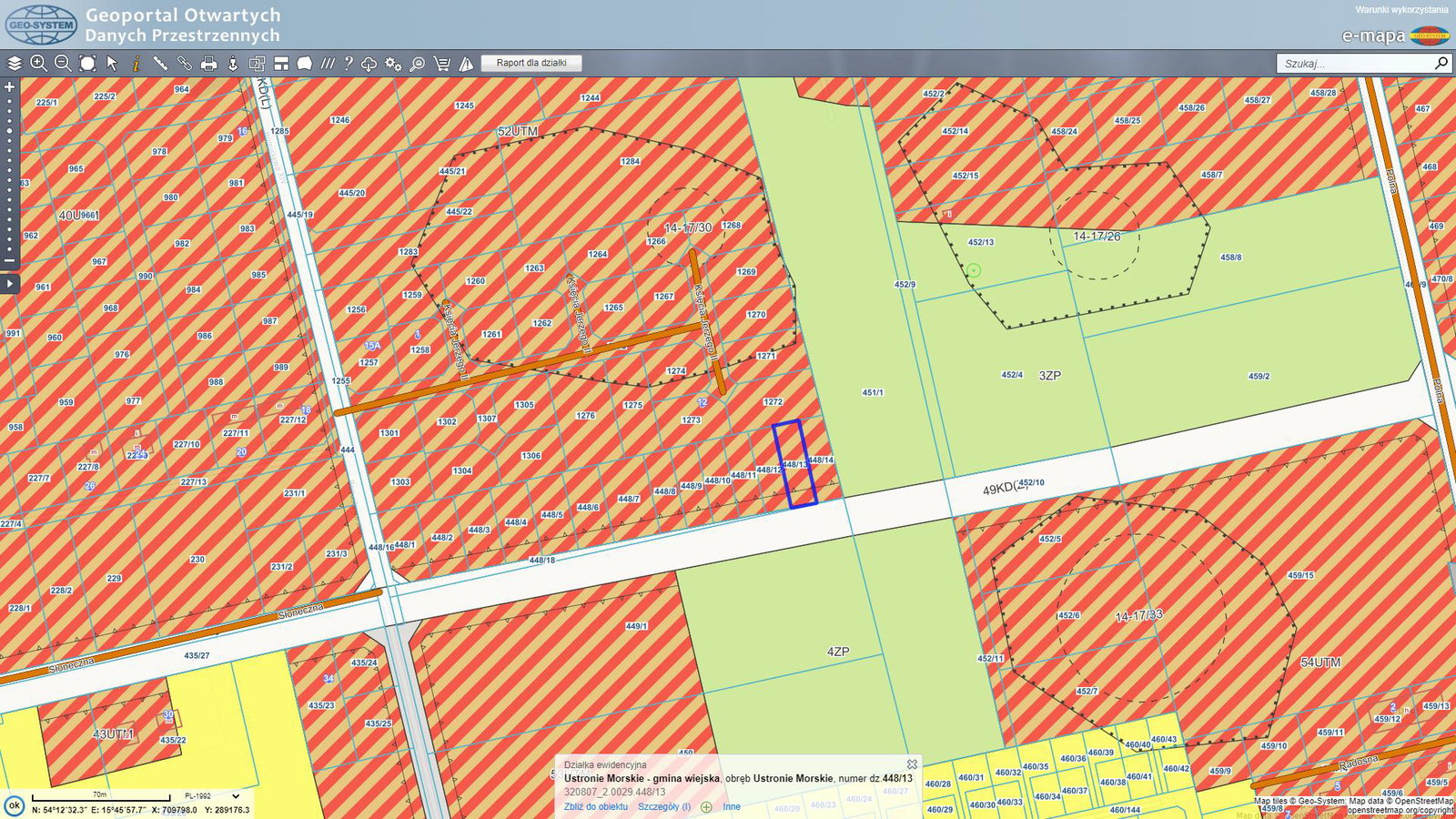Click the printer icon to print map
1456x819 pixels.
208,64
